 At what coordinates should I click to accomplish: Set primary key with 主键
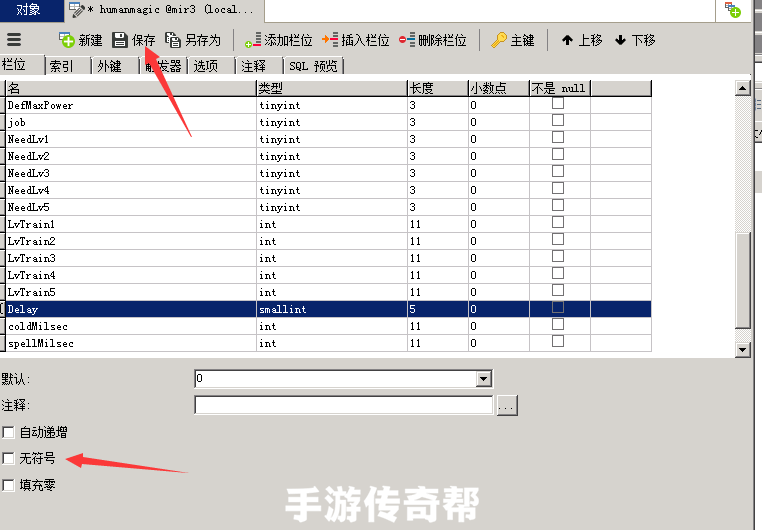tap(513, 40)
